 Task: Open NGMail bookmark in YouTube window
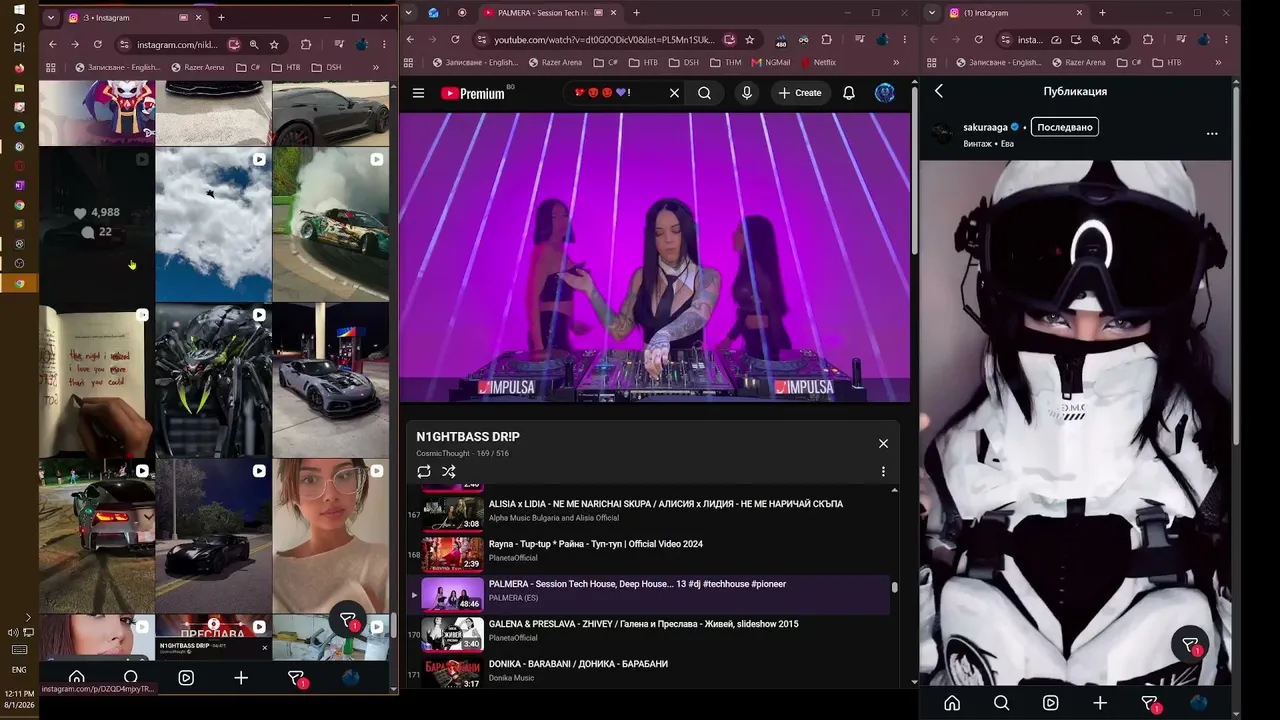tap(770, 62)
